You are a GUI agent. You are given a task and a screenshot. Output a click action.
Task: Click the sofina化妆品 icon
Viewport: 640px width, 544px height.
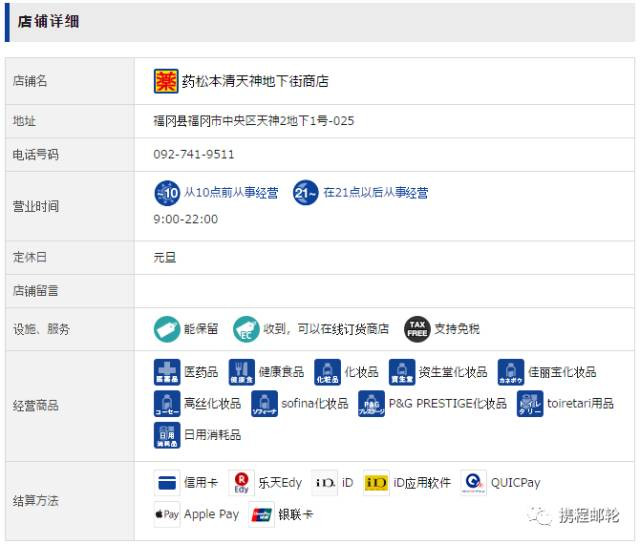(264, 403)
